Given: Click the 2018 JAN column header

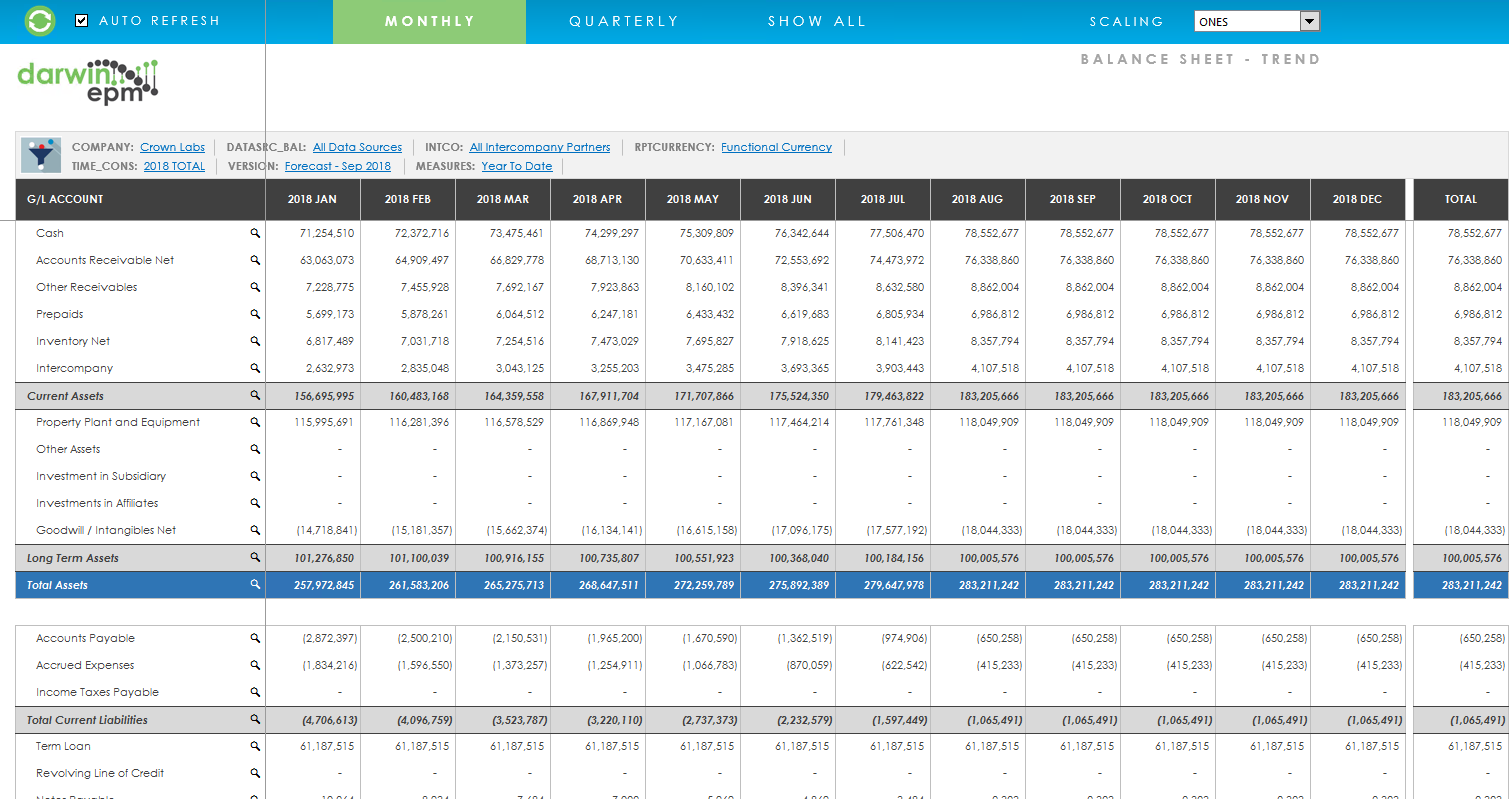Looking at the screenshot, I should [x=312, y=199].
